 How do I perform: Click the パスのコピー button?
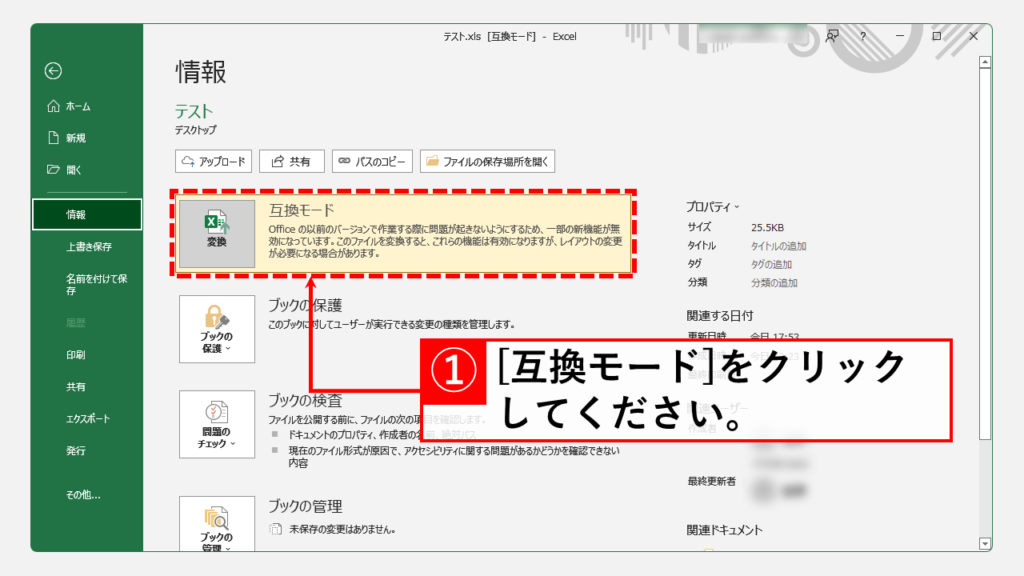(x=372, y=161)
